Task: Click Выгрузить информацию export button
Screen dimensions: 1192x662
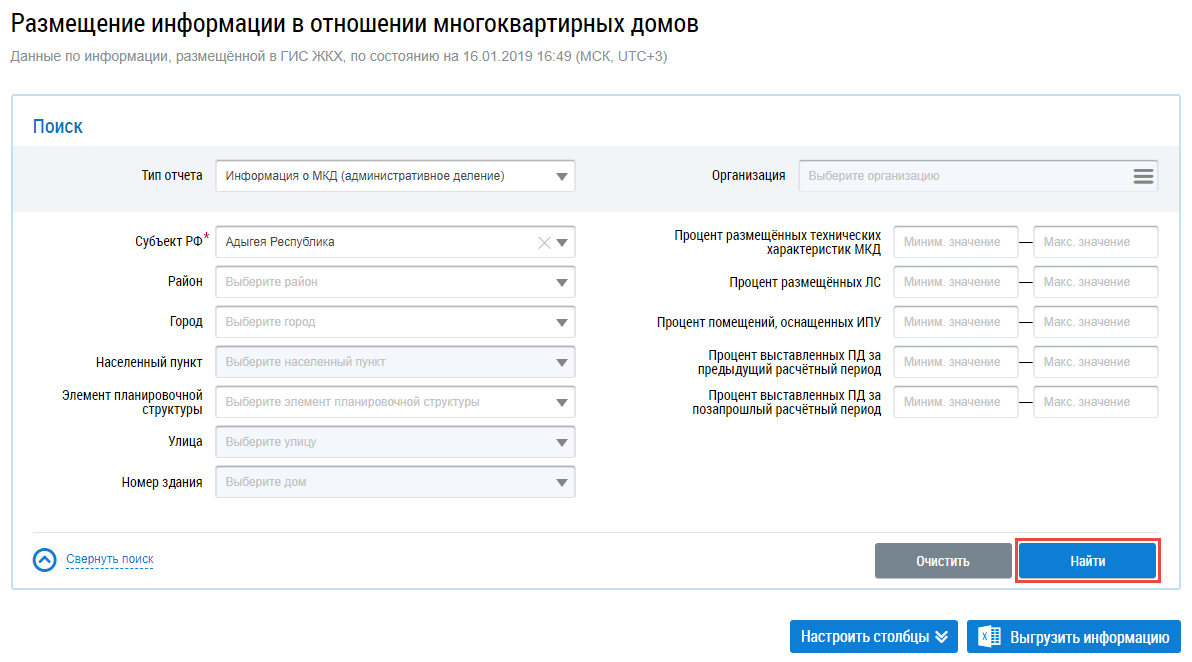Action: click(1073, 637)
